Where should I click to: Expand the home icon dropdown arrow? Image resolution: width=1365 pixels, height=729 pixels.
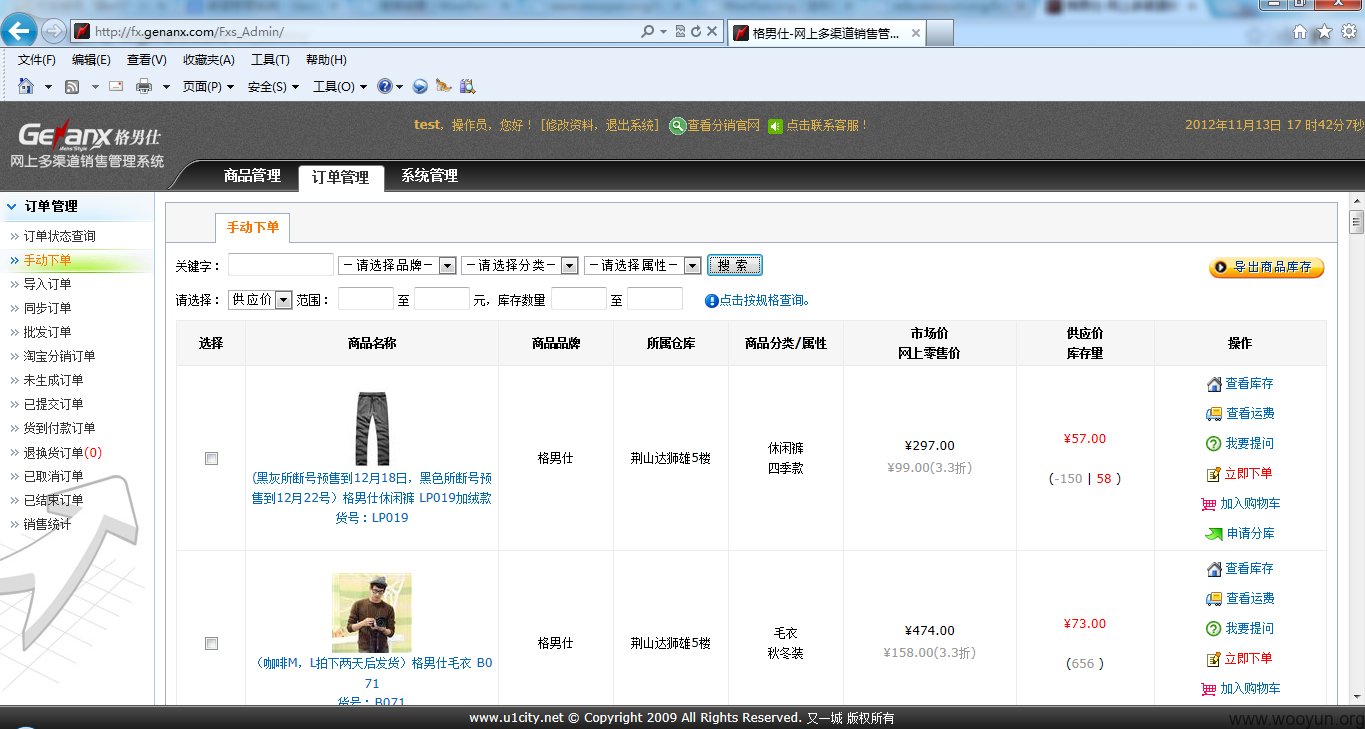(48, 87)
